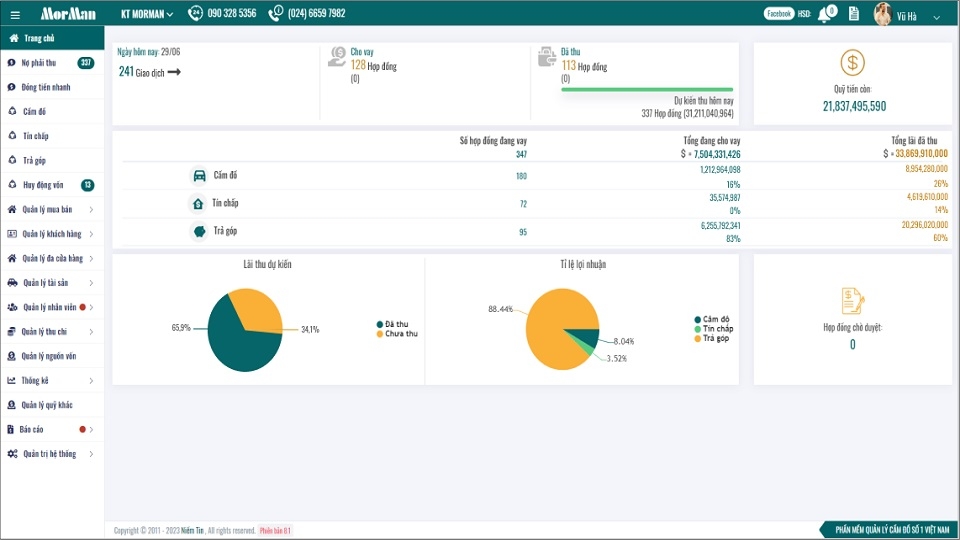Viewport: 960px width, 540px height.
Task: Click the Facebook badge in header
Action: pyautogui.click(x=779, y=13)
